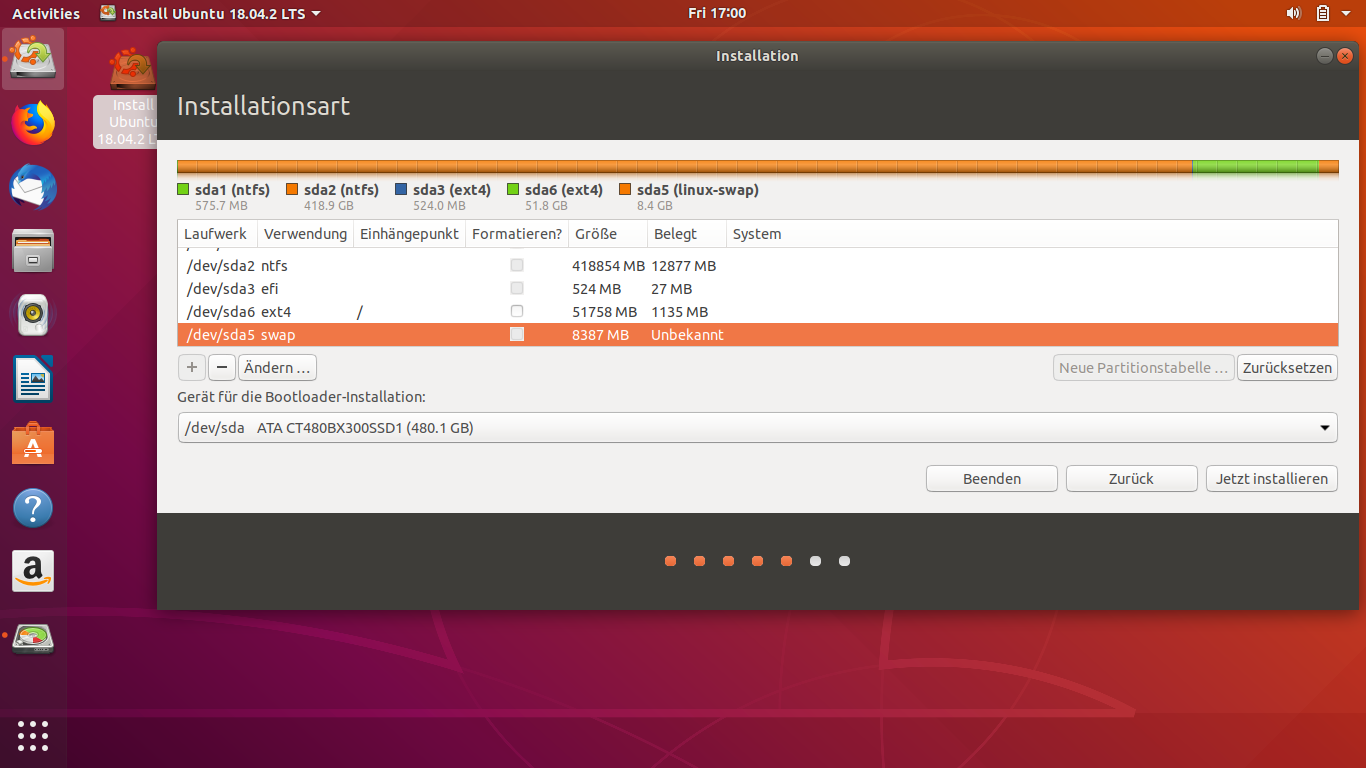
Task: Click the green sda6 segment in partition bar
Action: [1256, 167]
